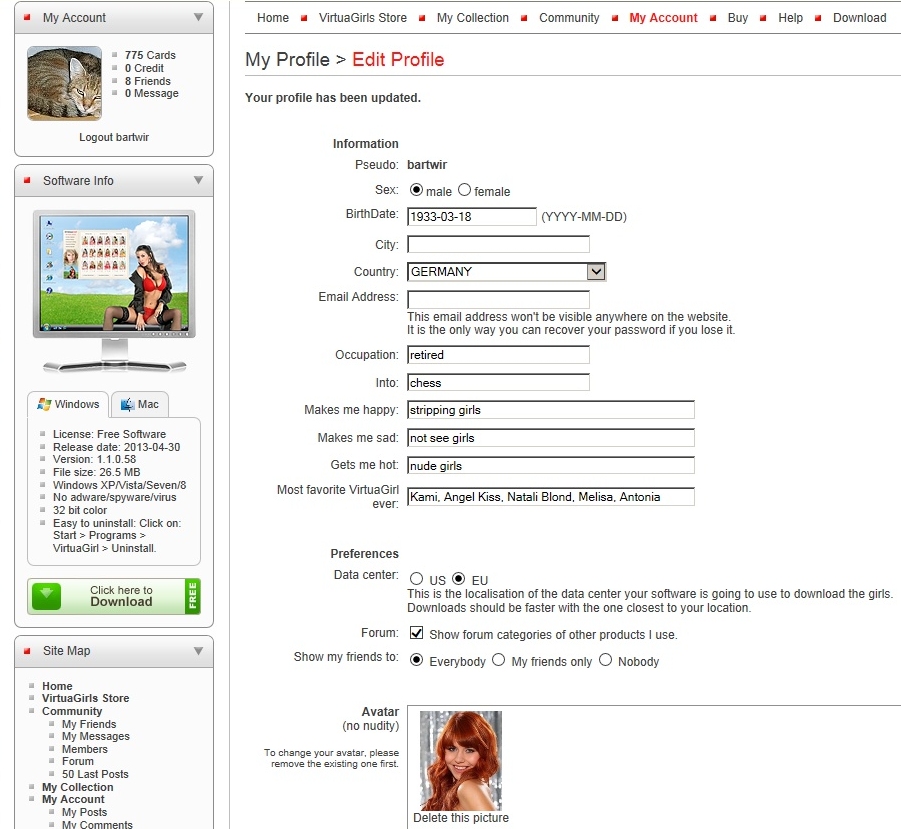Screen dimensions: 901x829
Task: Open VirtuaGirls Store from top menu
Action: pyautogui.click(x=362, y=18)
